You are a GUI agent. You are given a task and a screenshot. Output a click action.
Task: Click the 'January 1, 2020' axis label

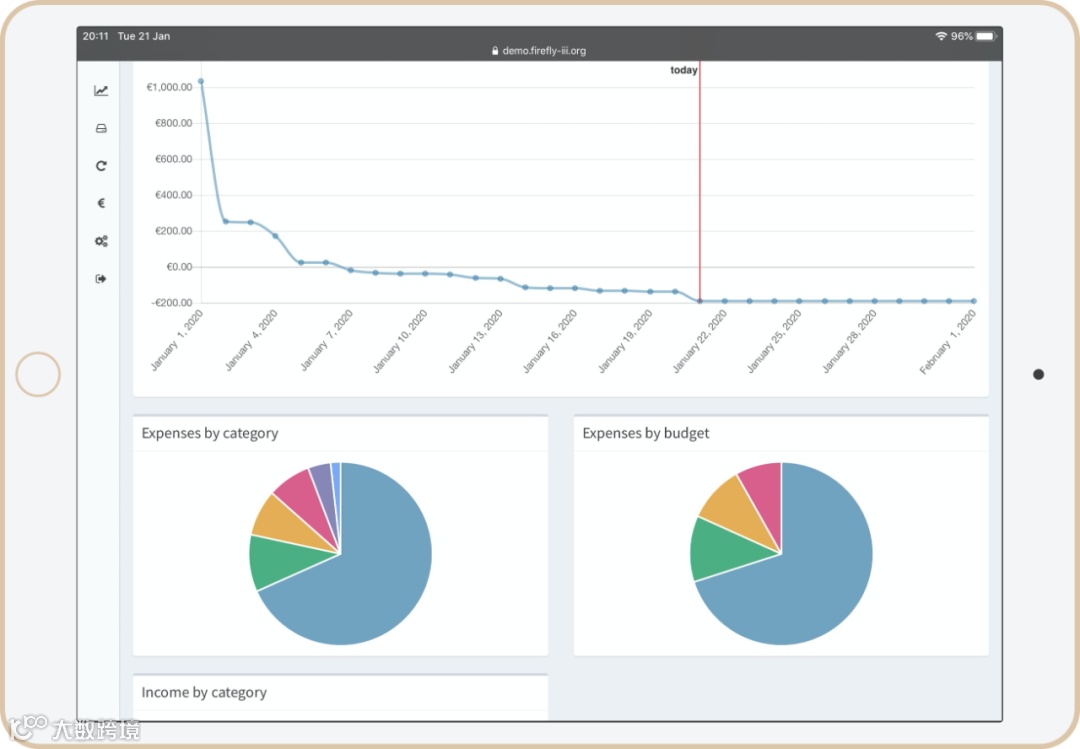tap(177, 340)
